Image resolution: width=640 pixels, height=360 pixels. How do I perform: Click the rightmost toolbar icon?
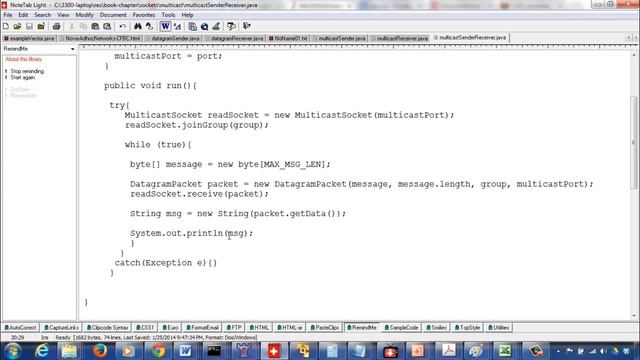(x=247, y=27)
